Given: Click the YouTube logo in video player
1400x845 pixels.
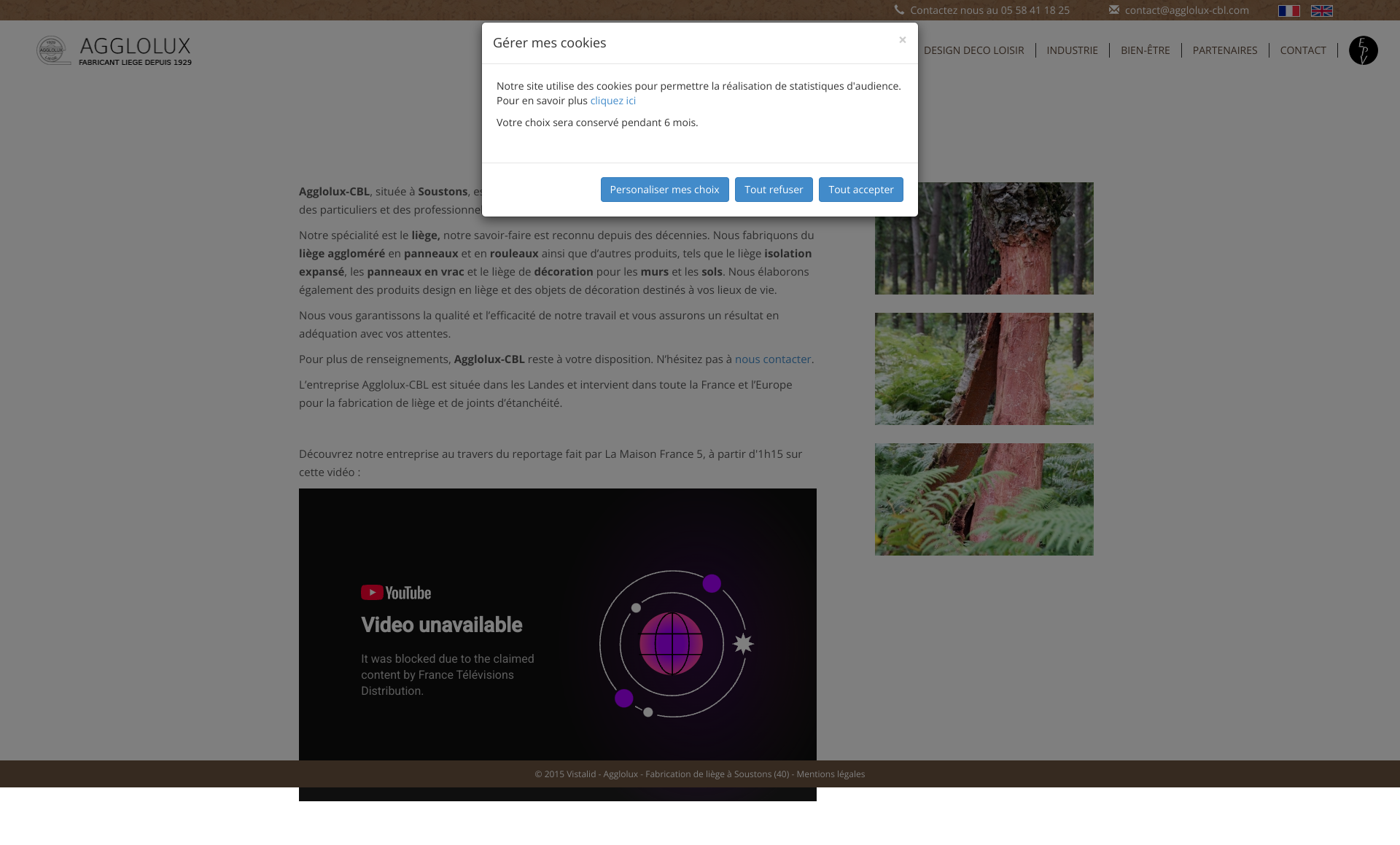Looking at the screenshot, I should tap(396, 593).
